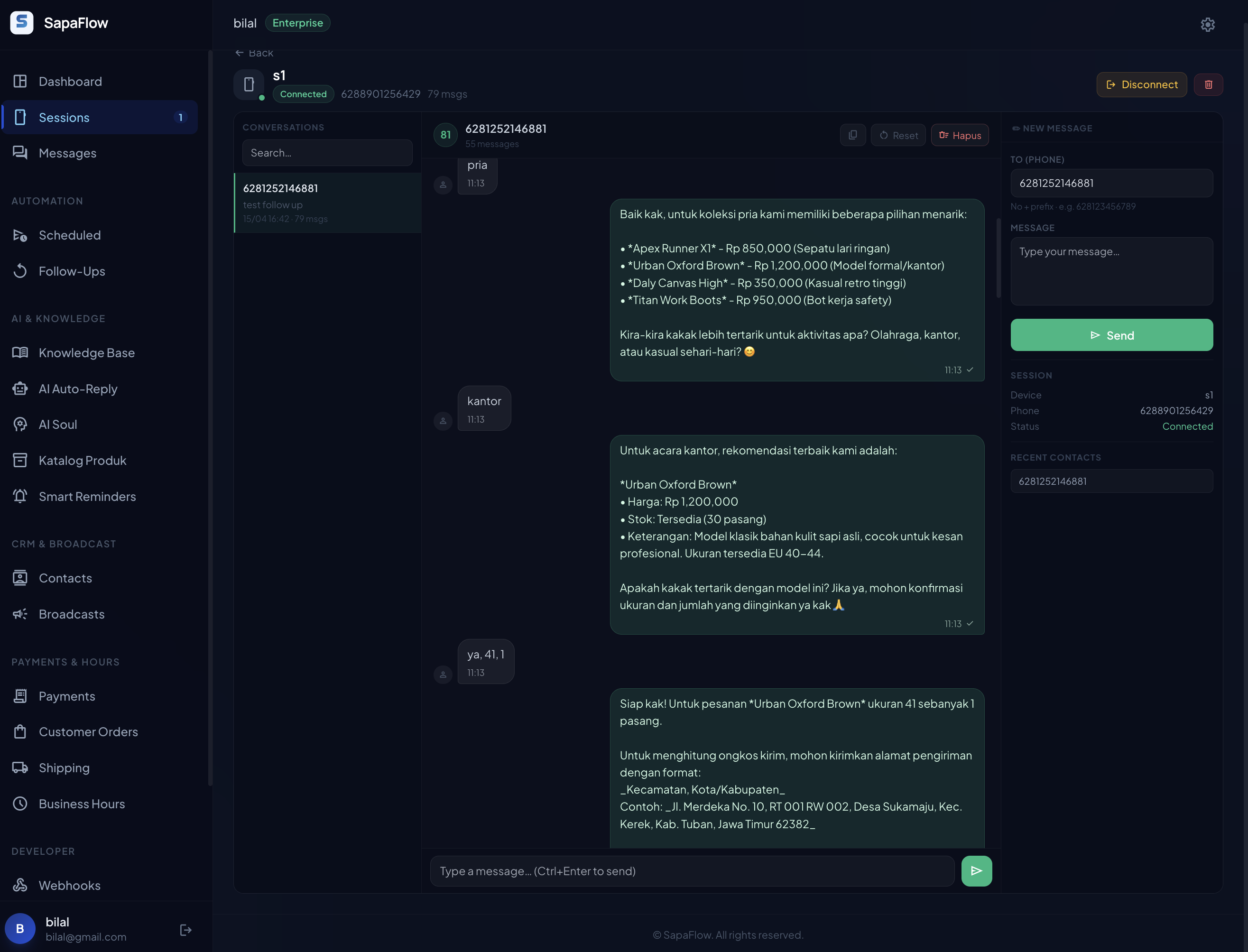This screenshot has height=952, width=1248.
Task: Focus the conversations Search field
Action: pos(327,153)
